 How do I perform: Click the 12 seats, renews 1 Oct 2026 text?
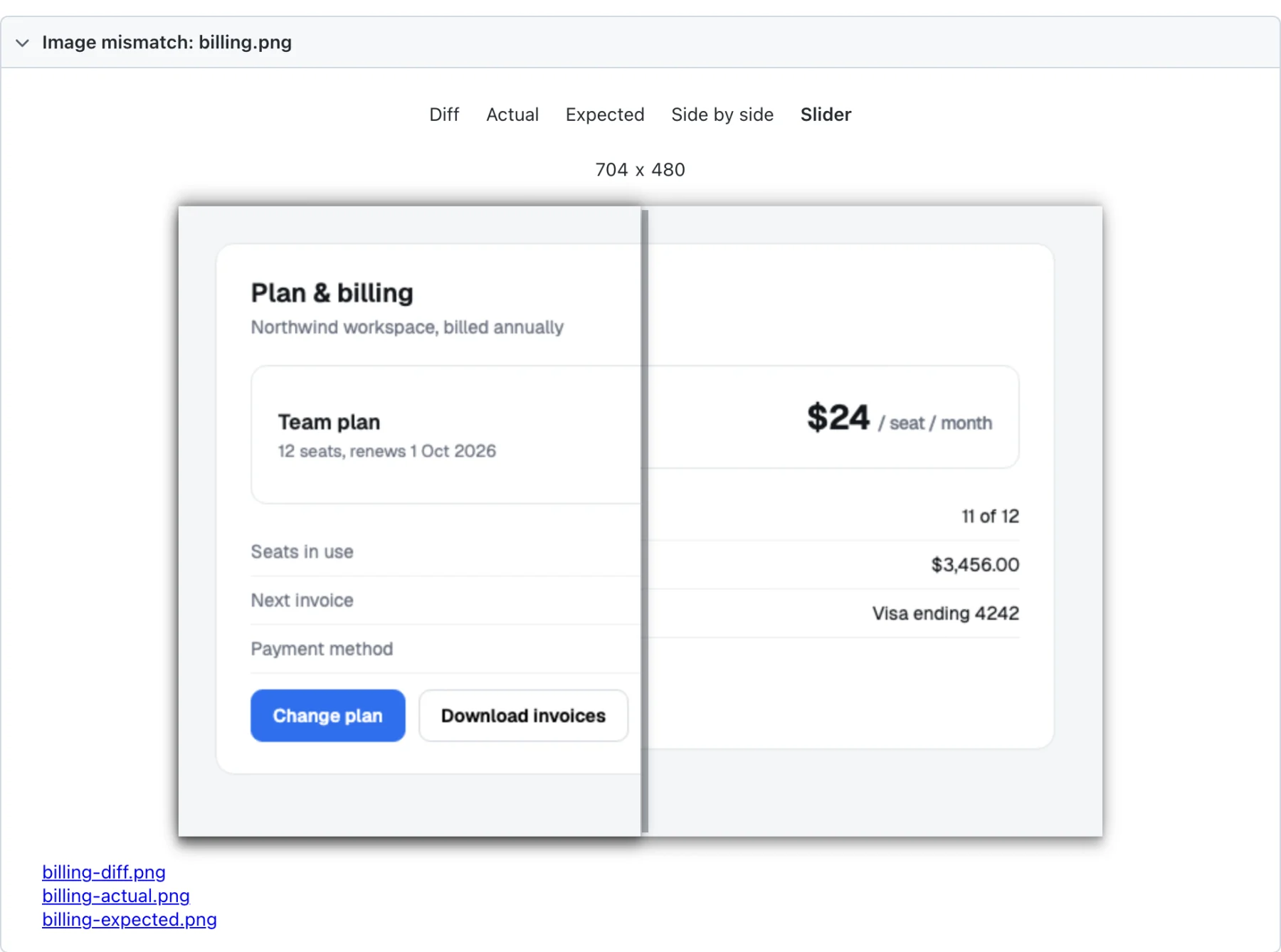click(x=386, y=451)
